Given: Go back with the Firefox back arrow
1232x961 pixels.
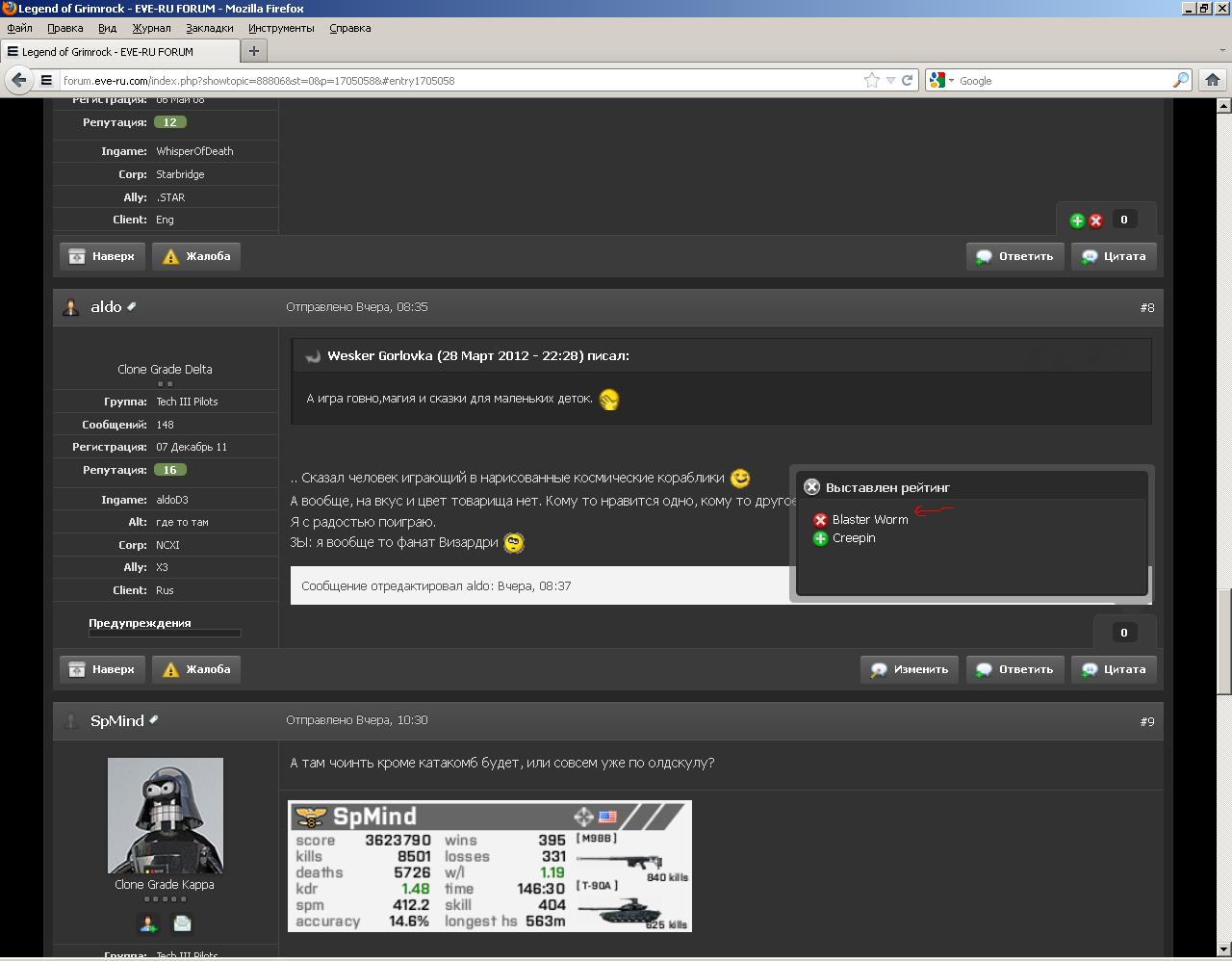Looking at the screenshot, I should click(18, 80).
